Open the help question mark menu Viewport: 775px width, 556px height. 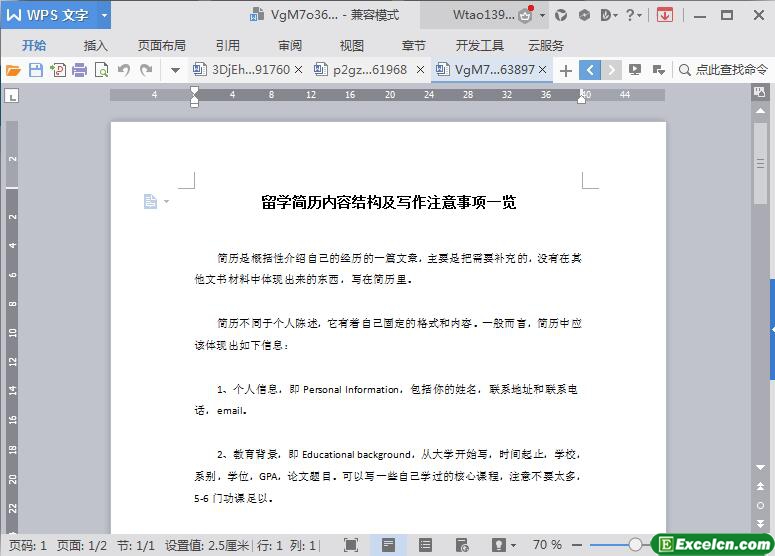[633, 15]
